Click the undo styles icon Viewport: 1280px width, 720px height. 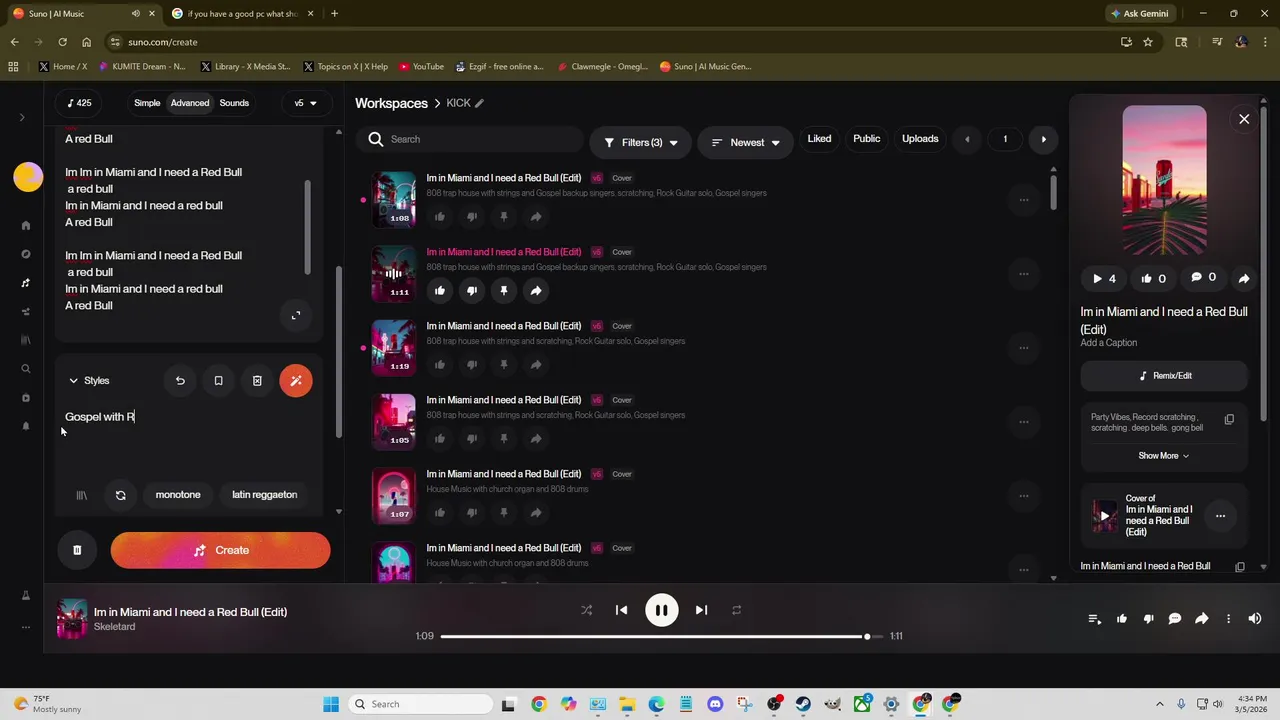click(180, 381)
